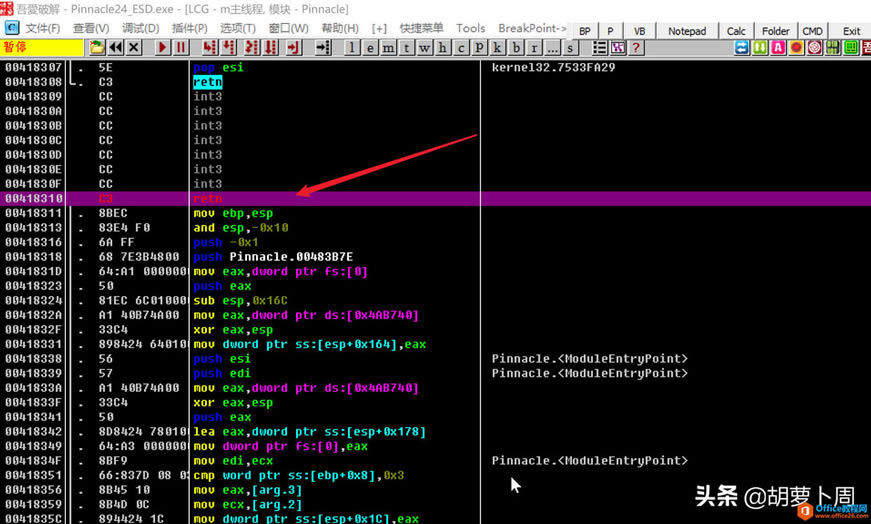Image resolution: width=871 pixels, height=524 pixels.
Task: Open Call stack with the k button
Action: click(x=498, y=48)
